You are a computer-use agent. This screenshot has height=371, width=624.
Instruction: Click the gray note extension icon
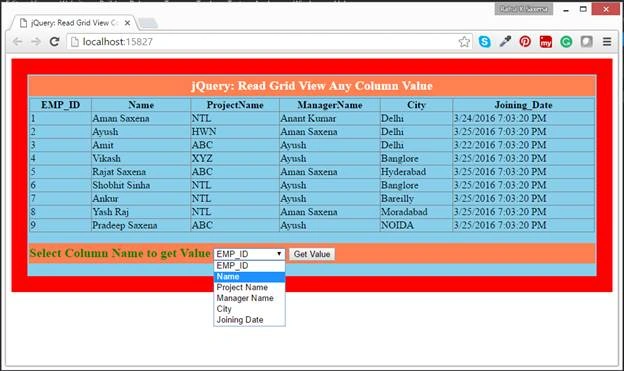coord(586,41)
